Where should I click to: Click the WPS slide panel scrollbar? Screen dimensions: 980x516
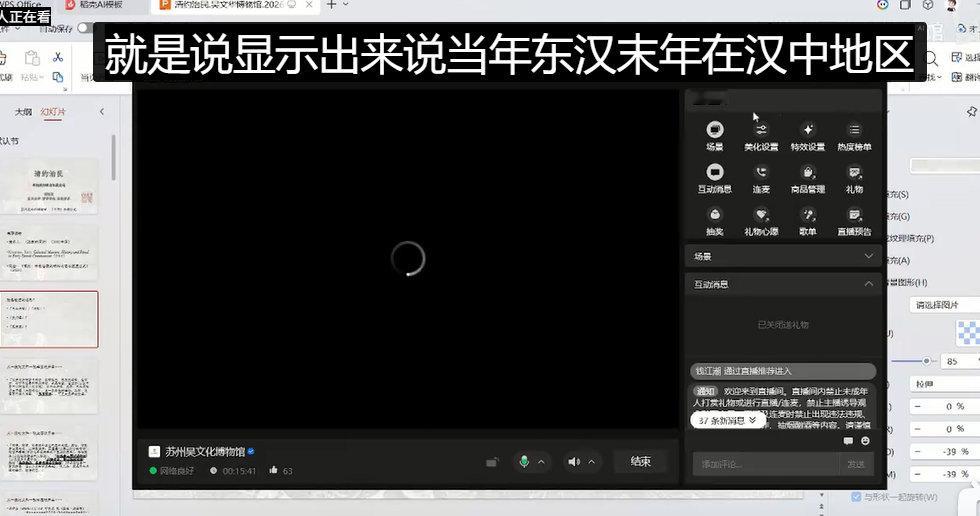point(114,158)
